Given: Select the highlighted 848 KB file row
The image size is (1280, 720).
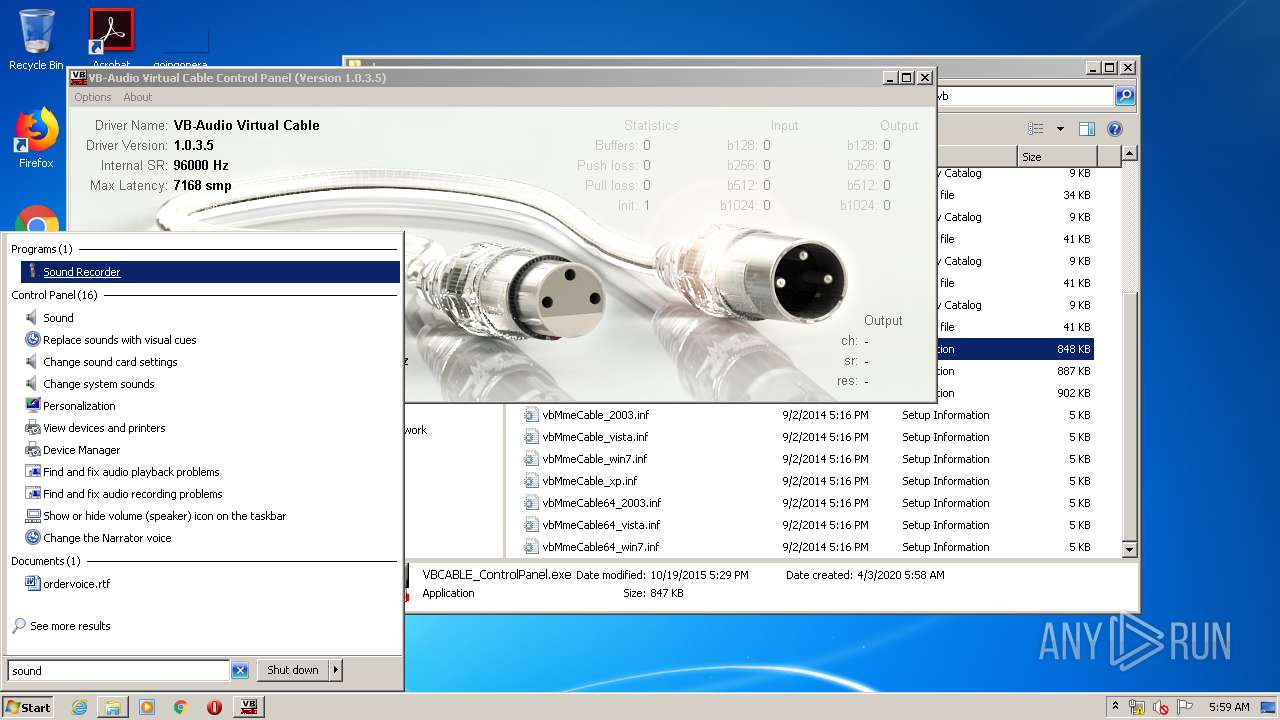Looking at the screenshot, I should pyautogui.click(x=1014, y=349).
